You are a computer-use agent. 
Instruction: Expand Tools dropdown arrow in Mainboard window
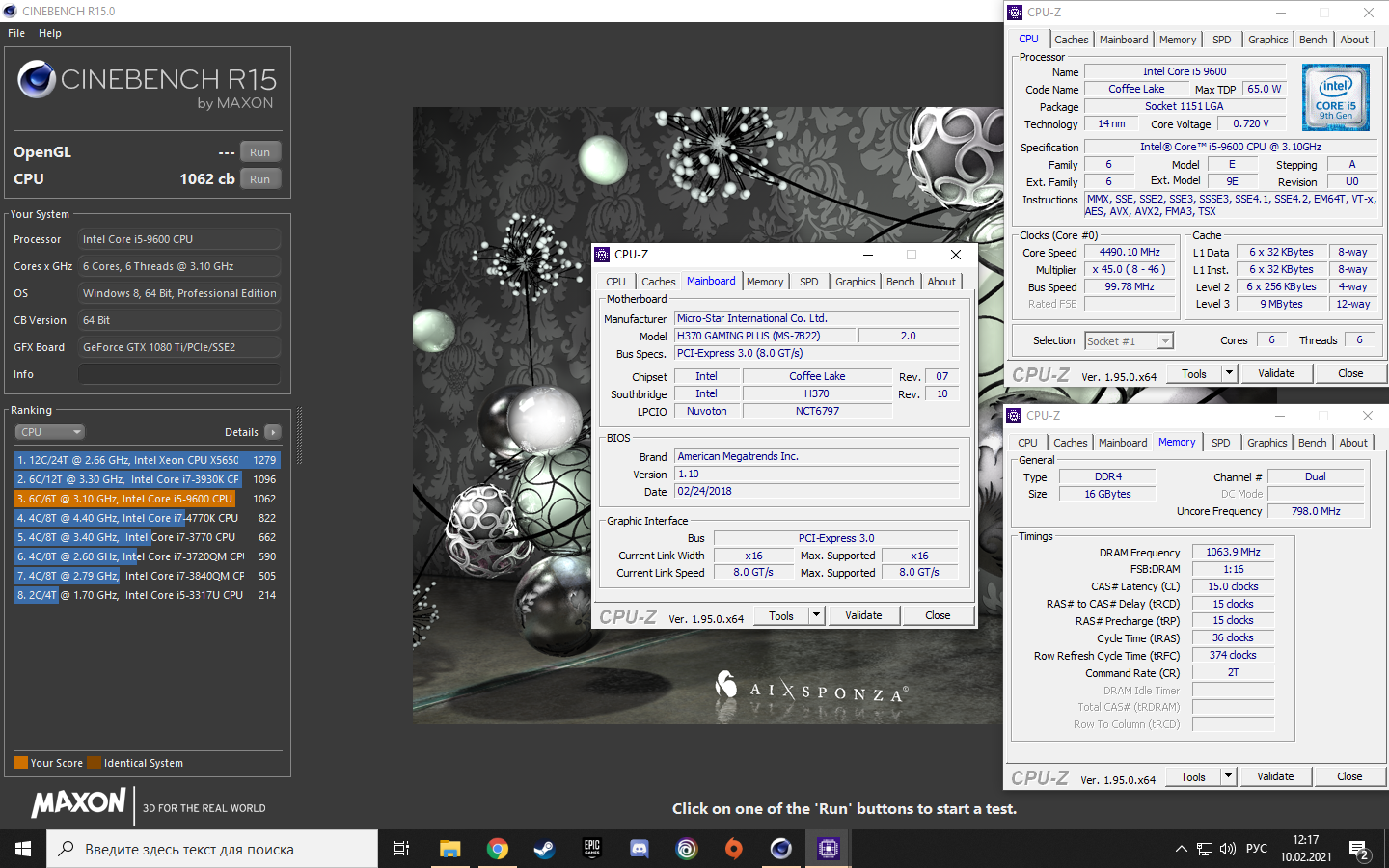pyautogui.click(x=816, y=615)
